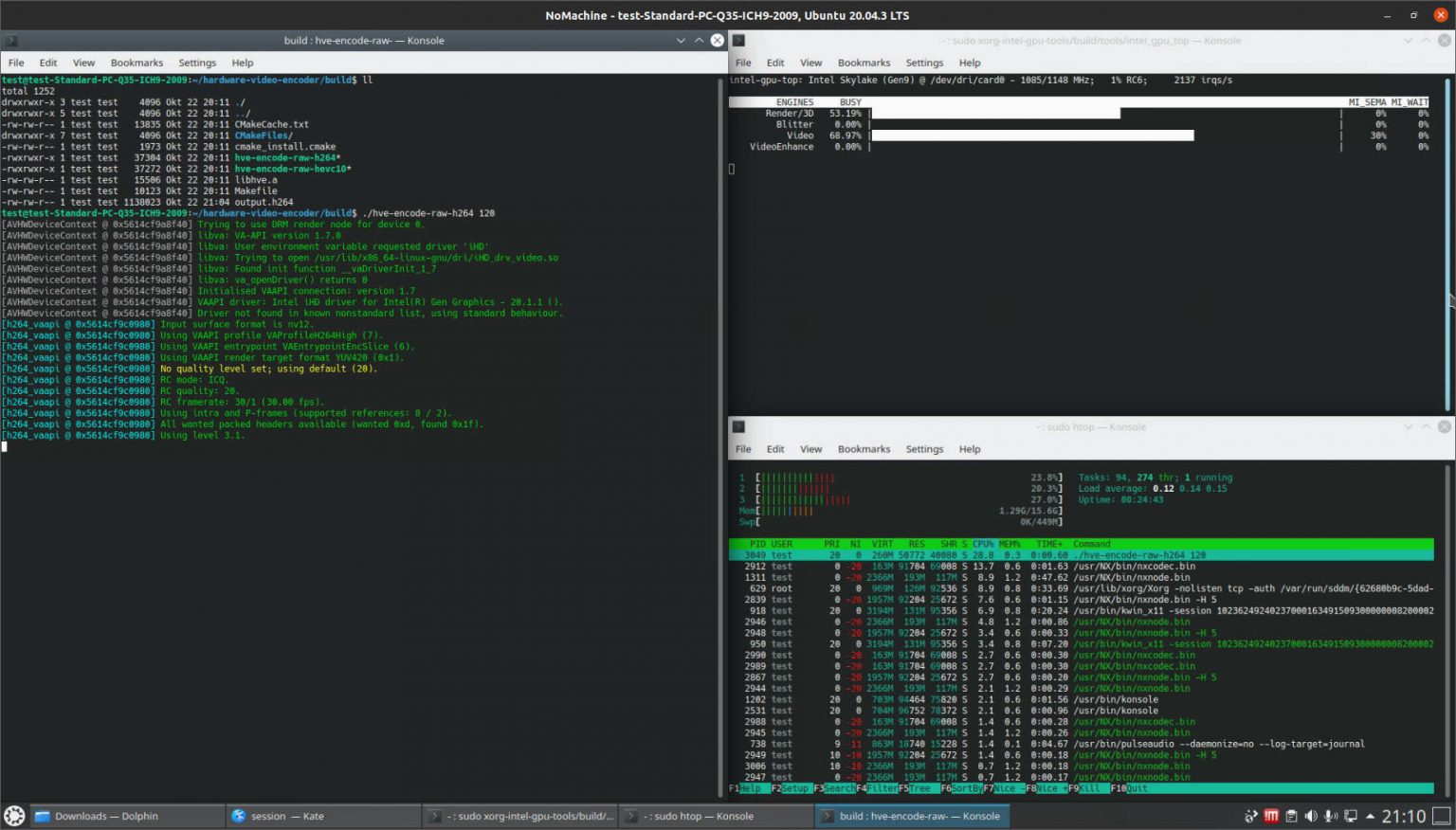Click F7 Nice - in htop function bar
The height and width of the screenshot is (830, 1456).
(x=1003, y=788)
